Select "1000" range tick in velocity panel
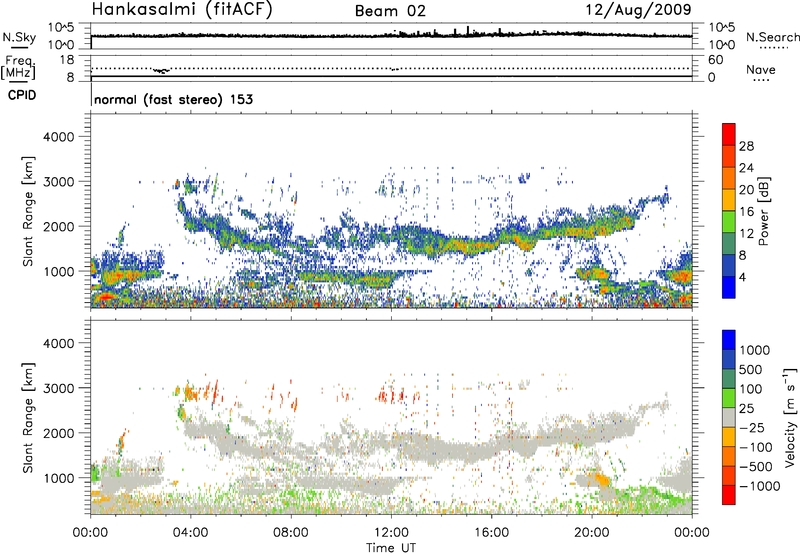This screenshot has height=554, width=800. [58, 478]
